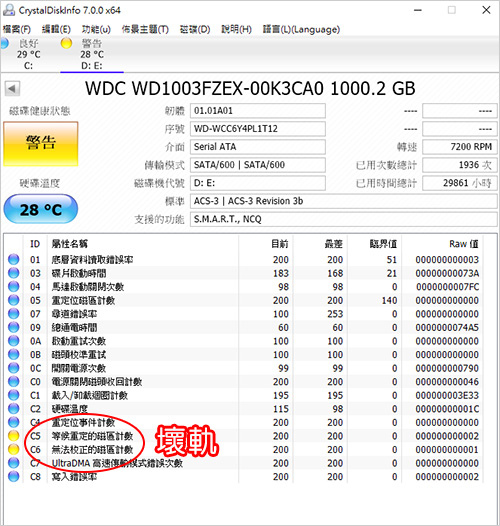Open the 磁碟(D) menu
Image resolution: width=500 pixels, height=526 pixels.
[x=195, y=30]
